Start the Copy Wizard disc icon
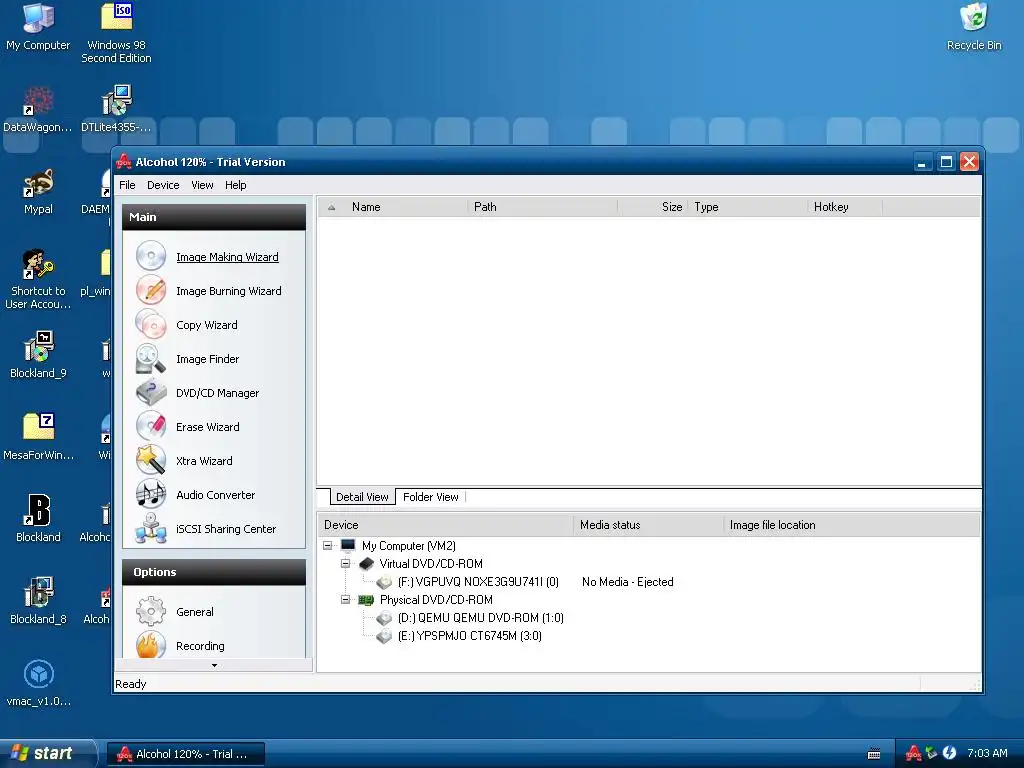 151,324
